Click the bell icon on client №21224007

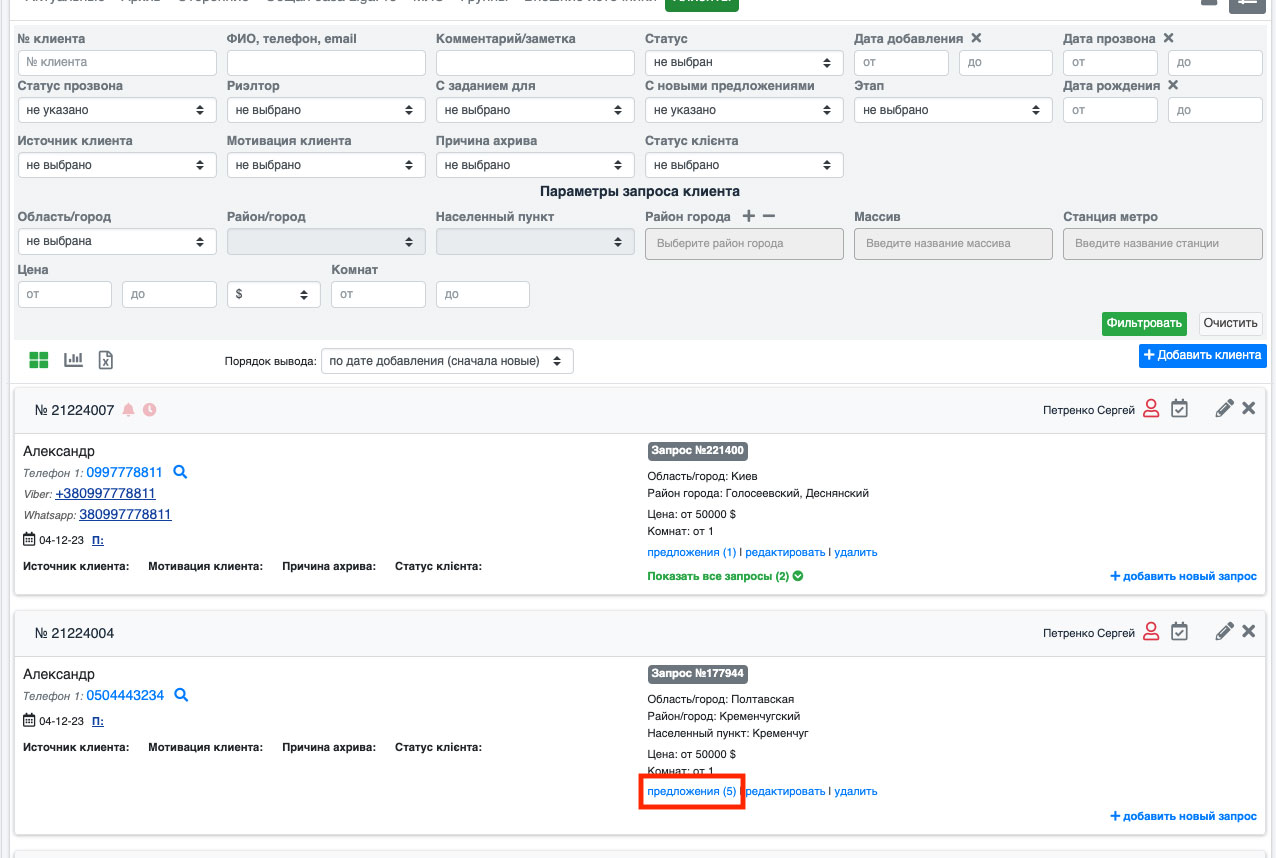pyautogui.click(x=128, y=410)
